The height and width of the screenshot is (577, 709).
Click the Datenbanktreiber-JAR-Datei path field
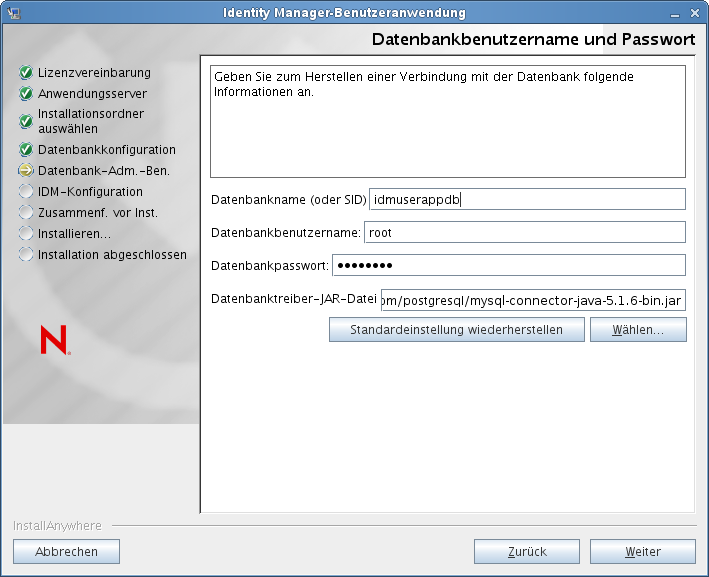534,300
